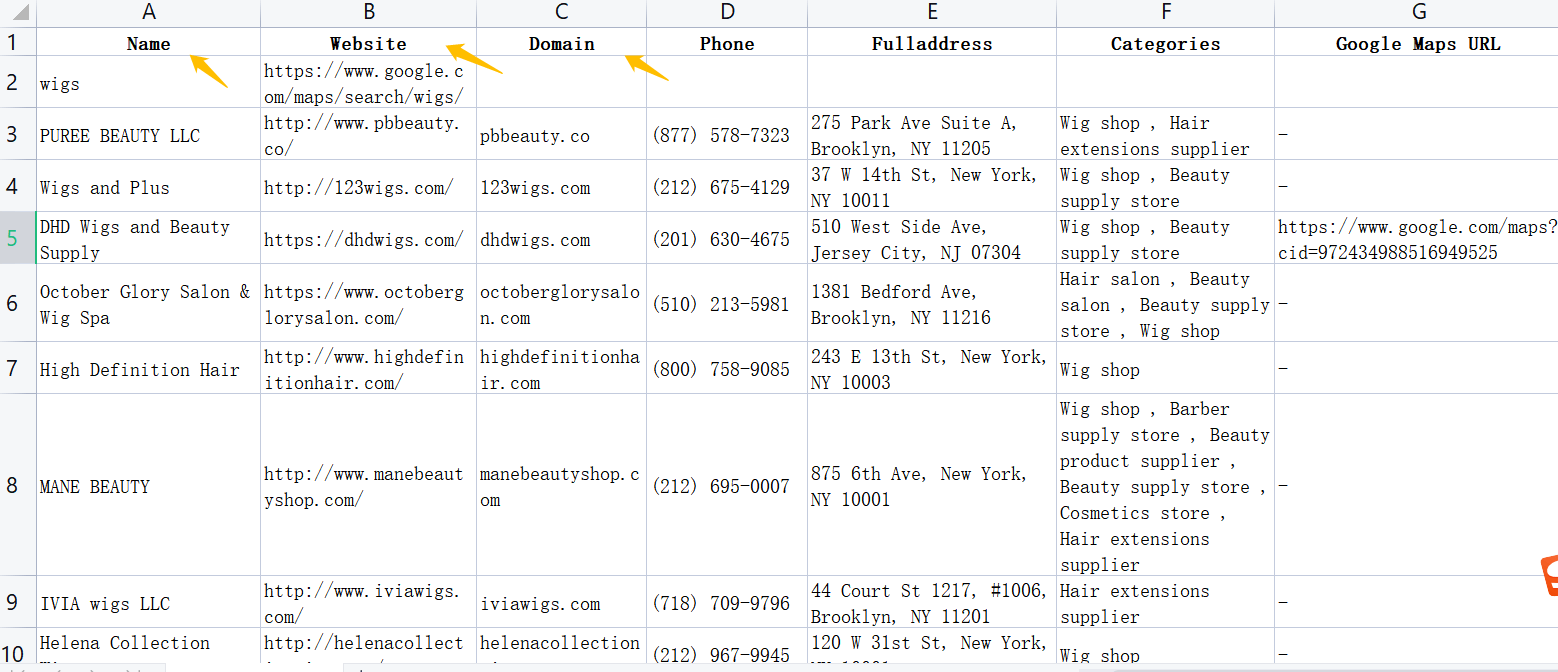Select the "pbbeauty.co" domain cell
Viewport: 1558px width, 672px height.
[562, 134]
